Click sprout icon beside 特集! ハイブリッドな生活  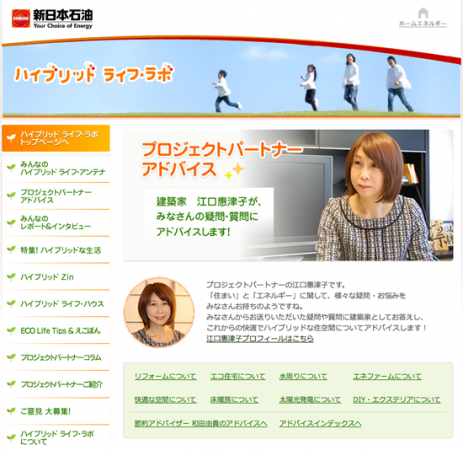[11, 250]
